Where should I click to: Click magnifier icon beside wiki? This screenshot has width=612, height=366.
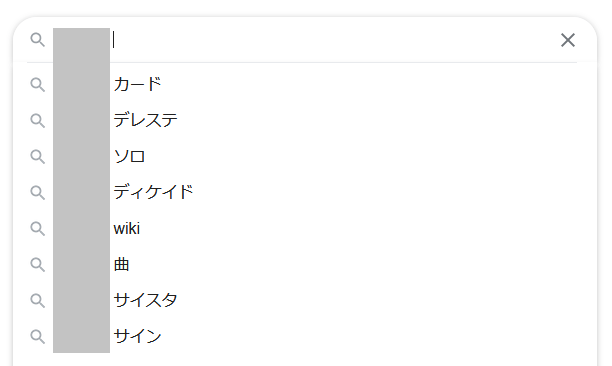pyautogui.click(x=37, y=228)
